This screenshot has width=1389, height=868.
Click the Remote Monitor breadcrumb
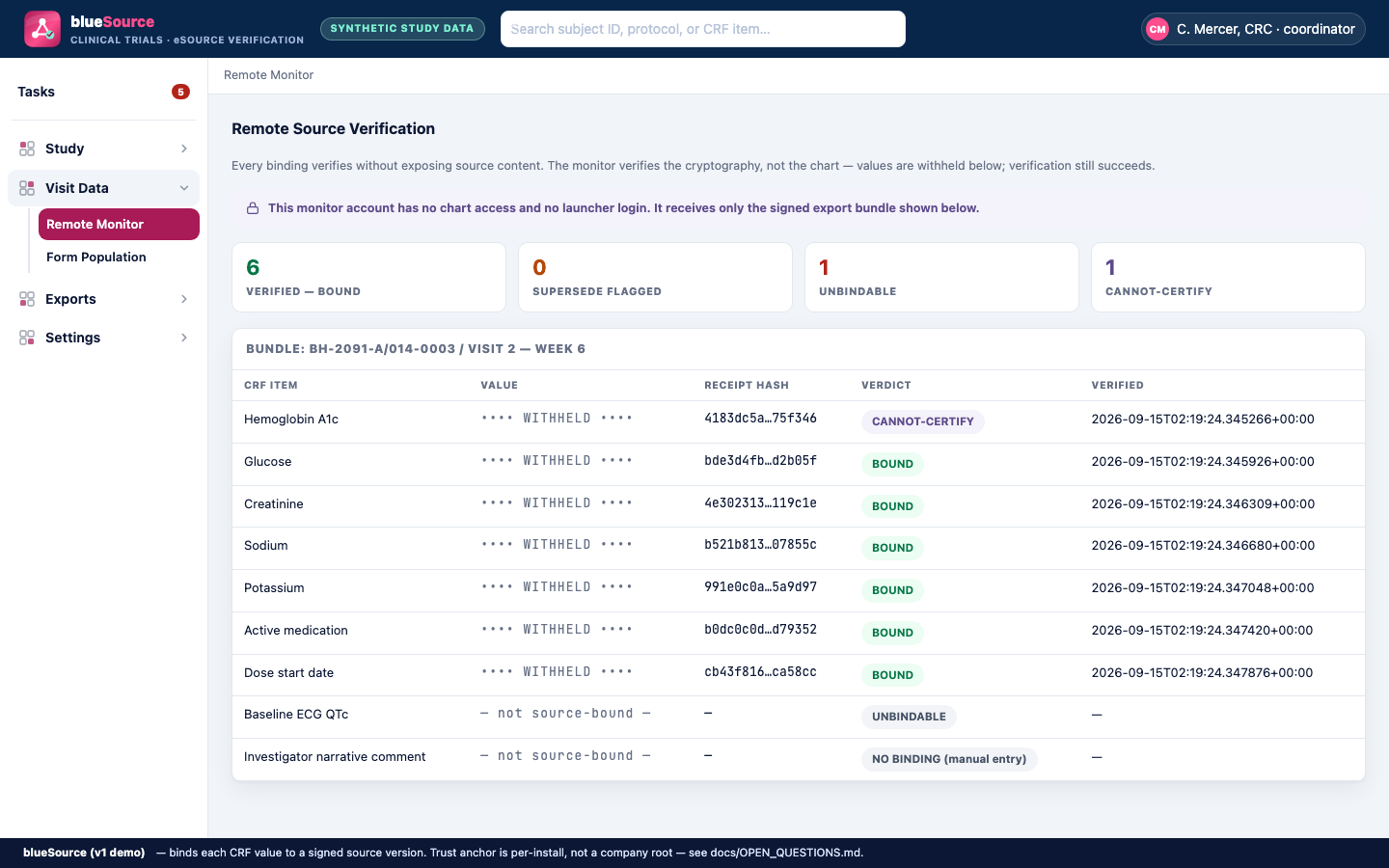pyautogui.click(x=268, y=75)
